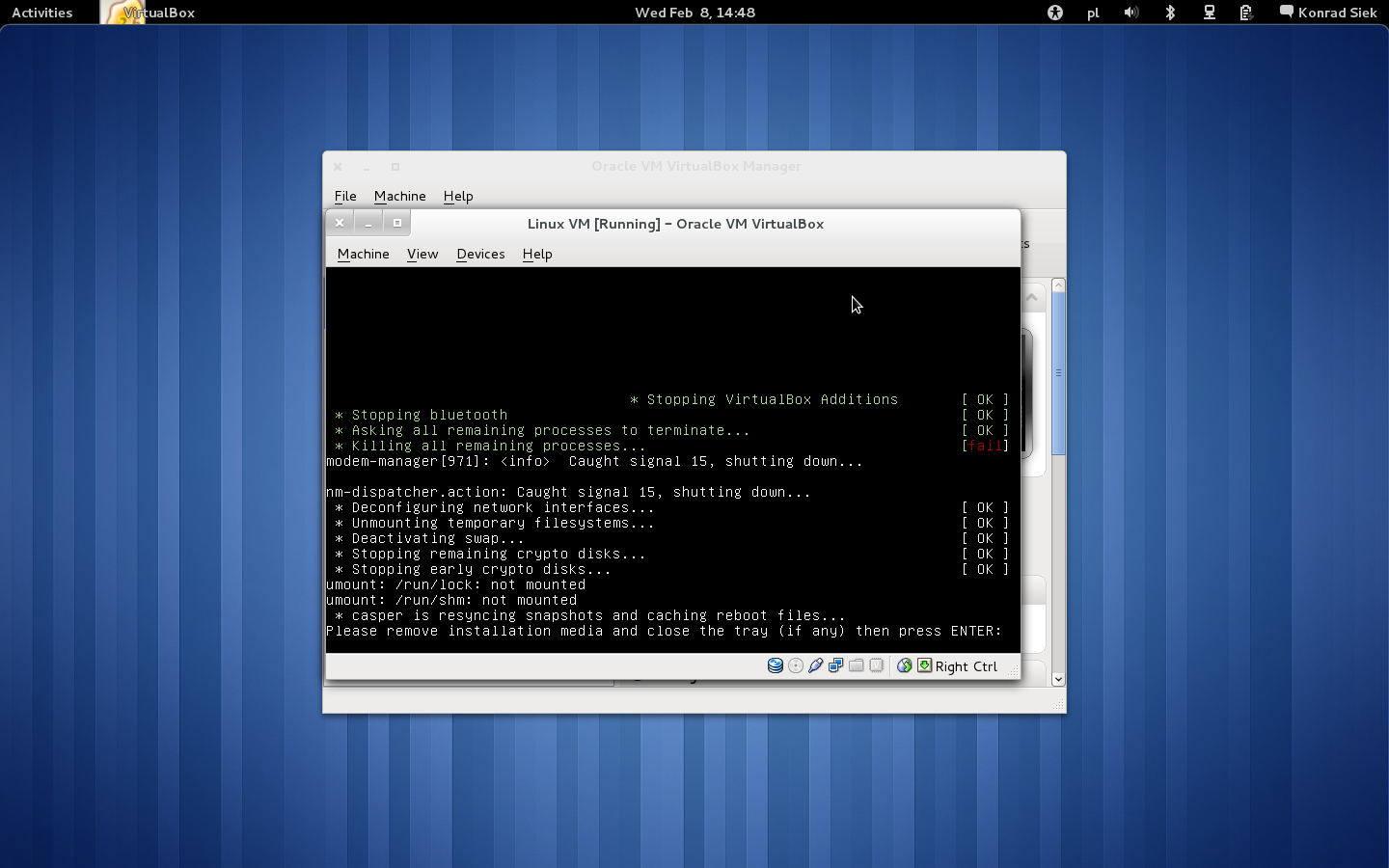This screenshot has width=1389, height=868.
Task: Open the Konrad Siek user menu
Action: click(1328, 13)
